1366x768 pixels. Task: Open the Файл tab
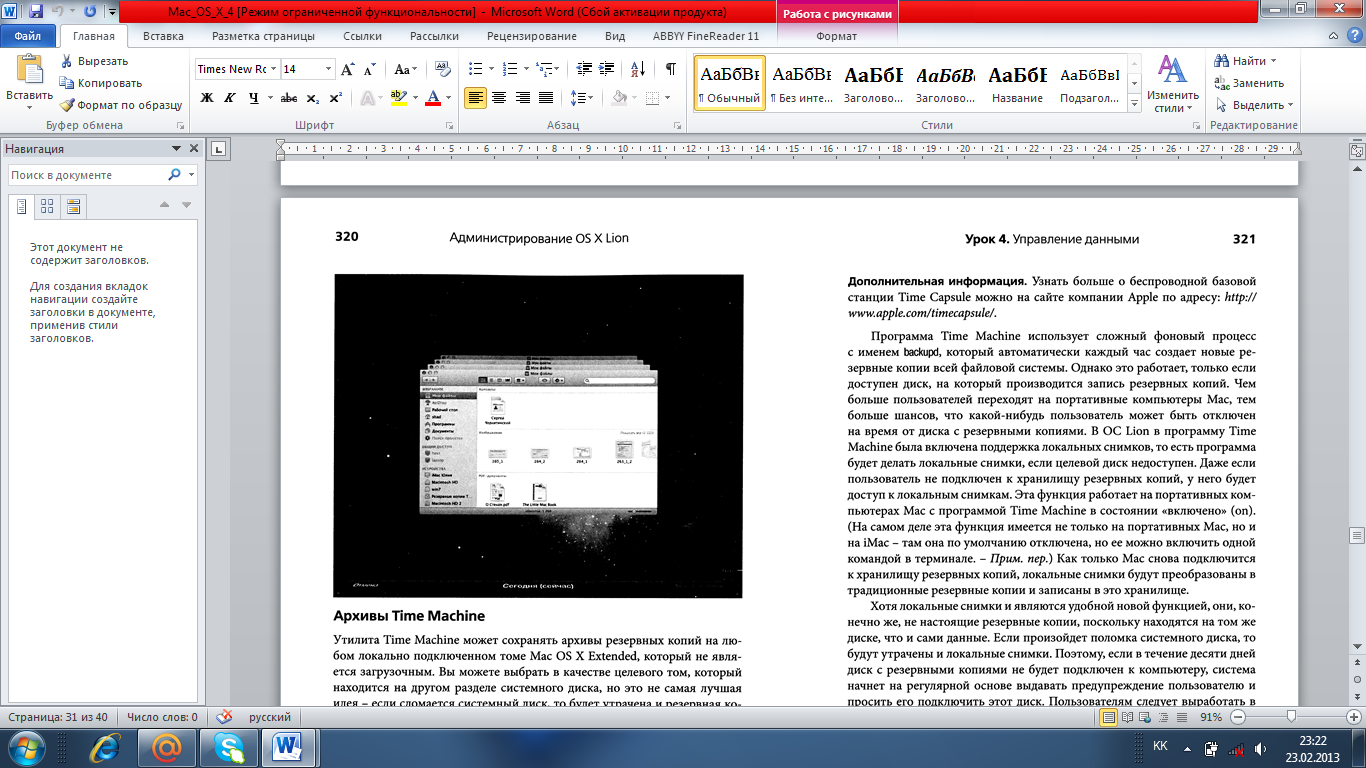tap(27, 36)
